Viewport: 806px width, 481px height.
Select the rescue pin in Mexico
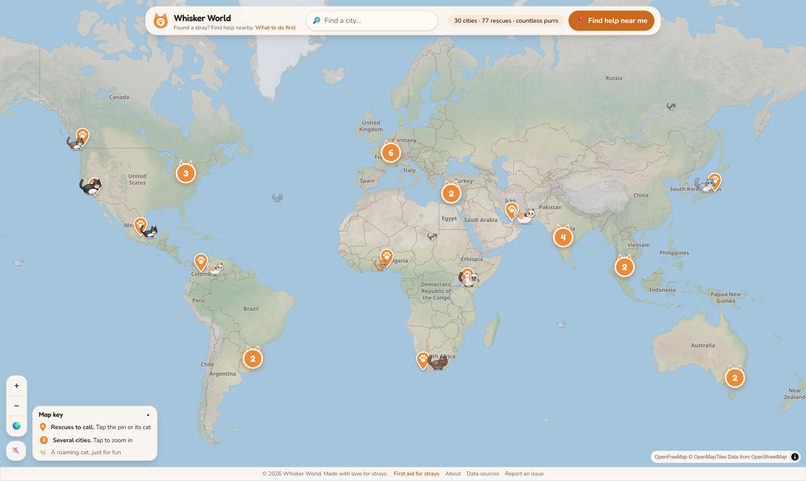tap(140, 225)
